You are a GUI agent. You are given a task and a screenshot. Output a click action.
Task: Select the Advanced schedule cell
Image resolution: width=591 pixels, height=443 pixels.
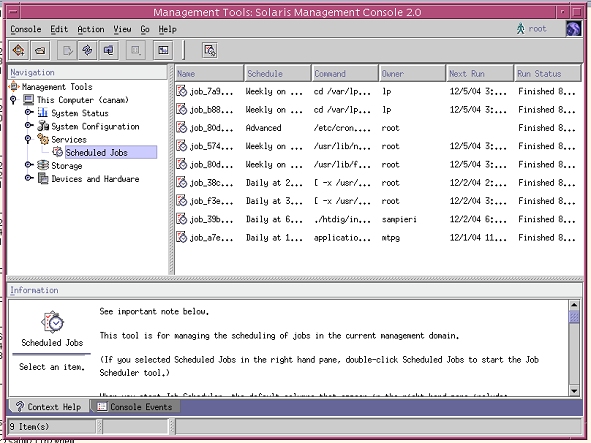263,128
